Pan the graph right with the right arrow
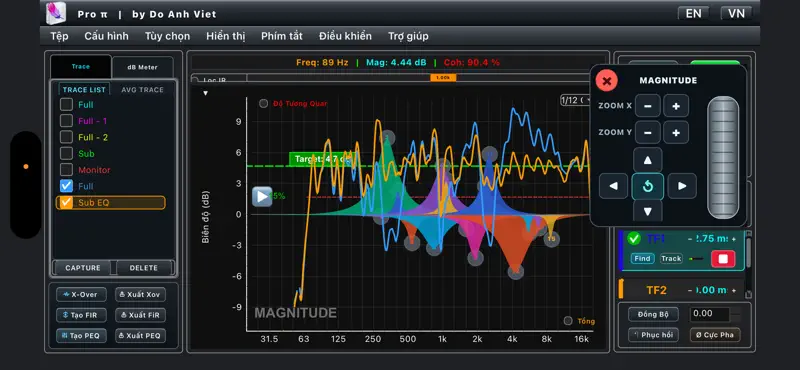Viewport: 800px width, 370px height. [682, 186]
